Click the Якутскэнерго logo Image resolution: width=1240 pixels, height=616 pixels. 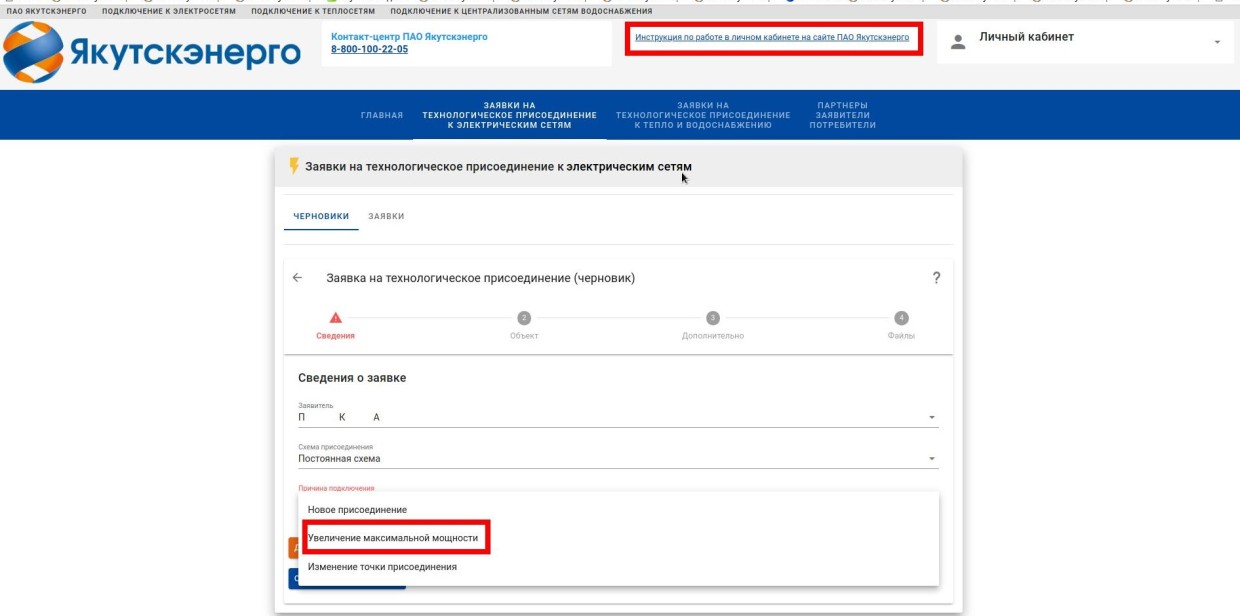[x=152, y=52]
